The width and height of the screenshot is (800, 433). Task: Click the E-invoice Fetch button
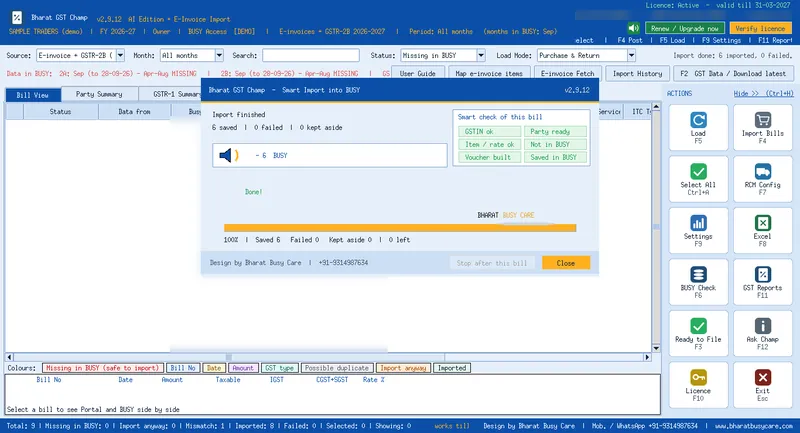567,73
